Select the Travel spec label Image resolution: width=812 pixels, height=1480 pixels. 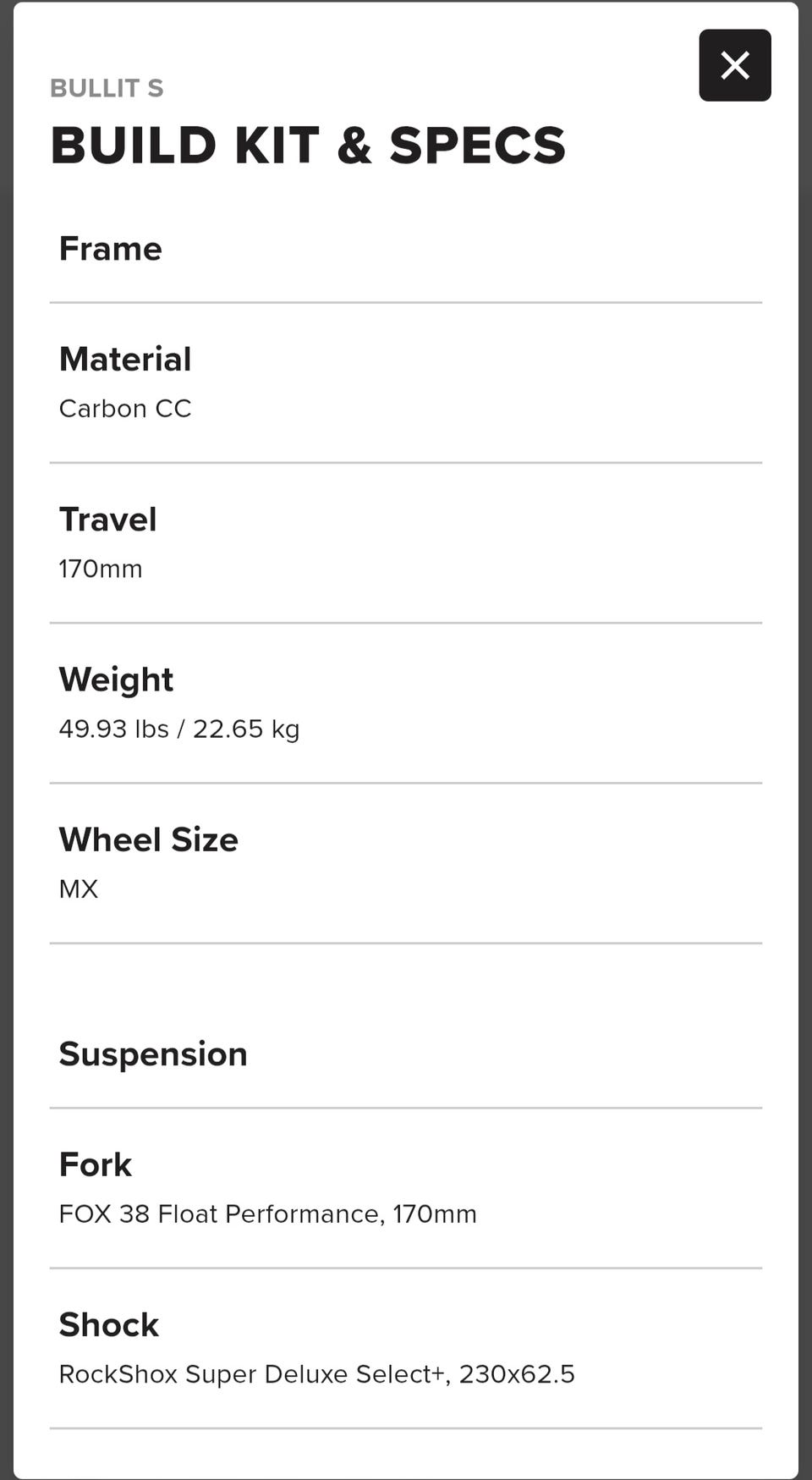coord(107,519)
